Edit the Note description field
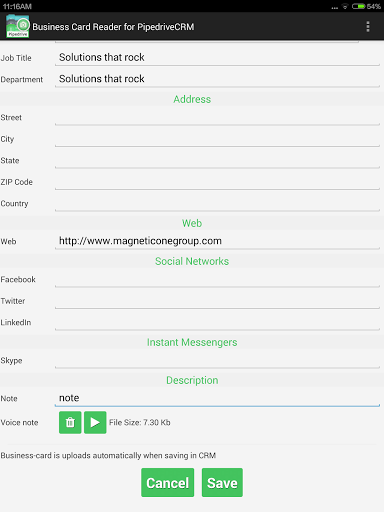Image resolution: width=384 pixels, height=512 pixels. pos(217,398)
